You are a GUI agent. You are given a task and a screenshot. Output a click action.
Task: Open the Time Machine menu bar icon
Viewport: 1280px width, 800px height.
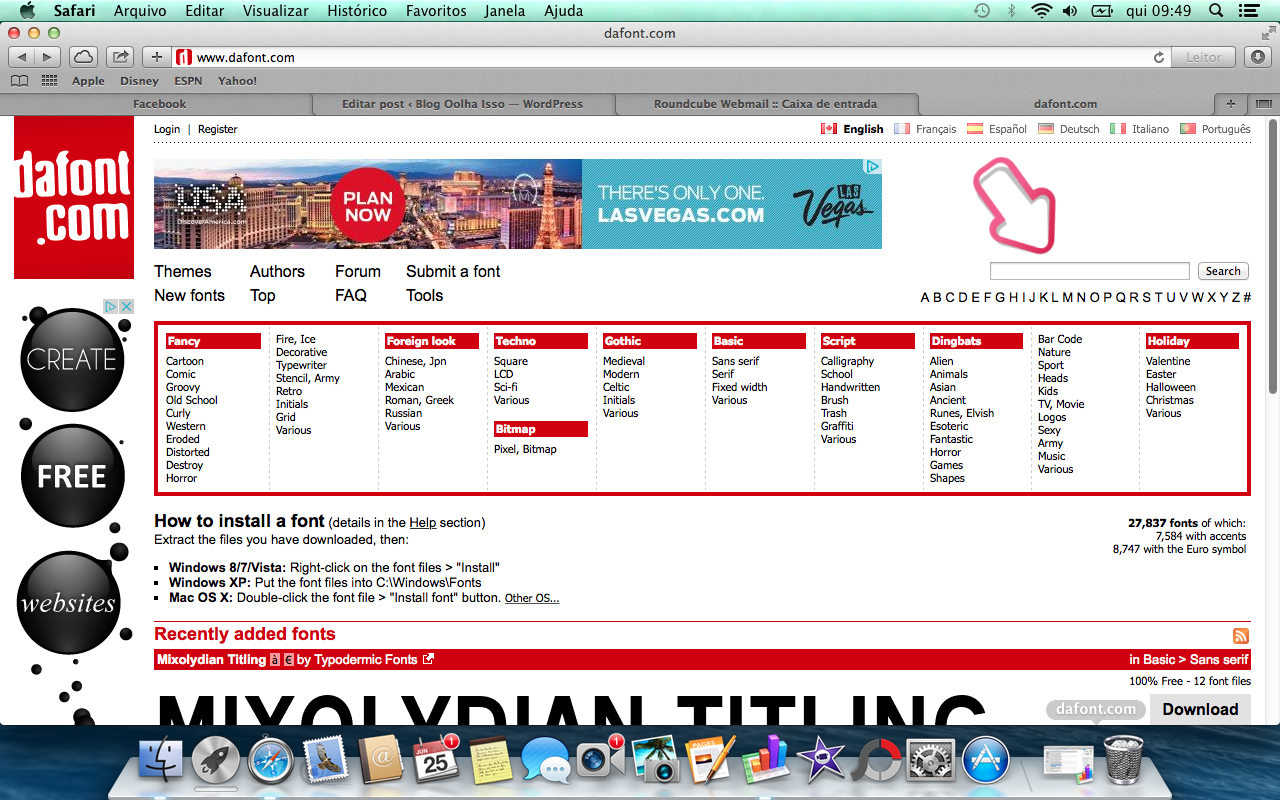982,10
